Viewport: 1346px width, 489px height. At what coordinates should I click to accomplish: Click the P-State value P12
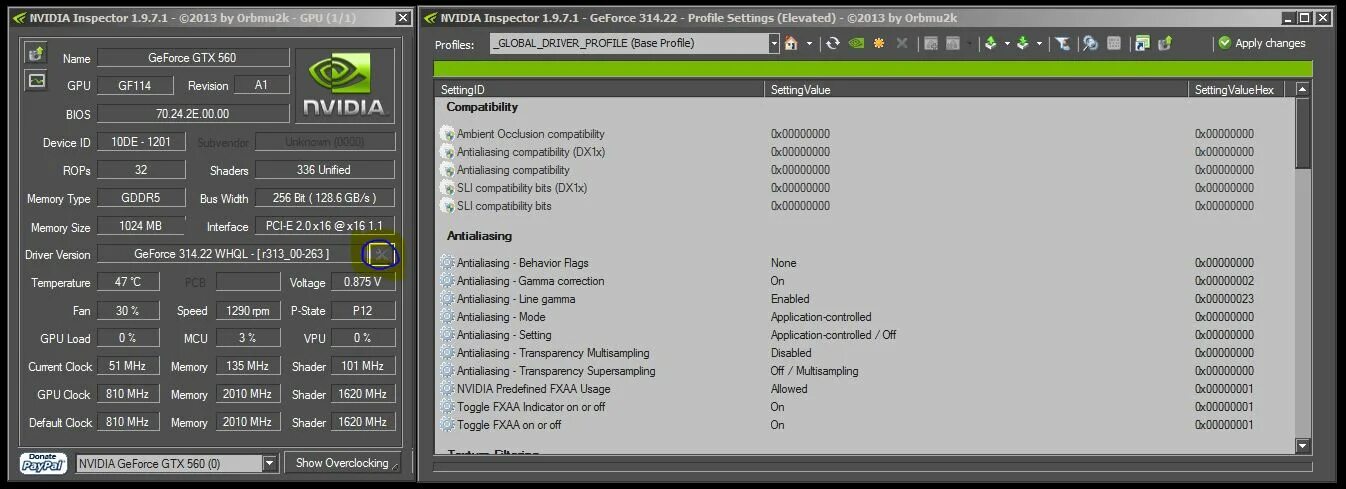[x=362, y=311]
